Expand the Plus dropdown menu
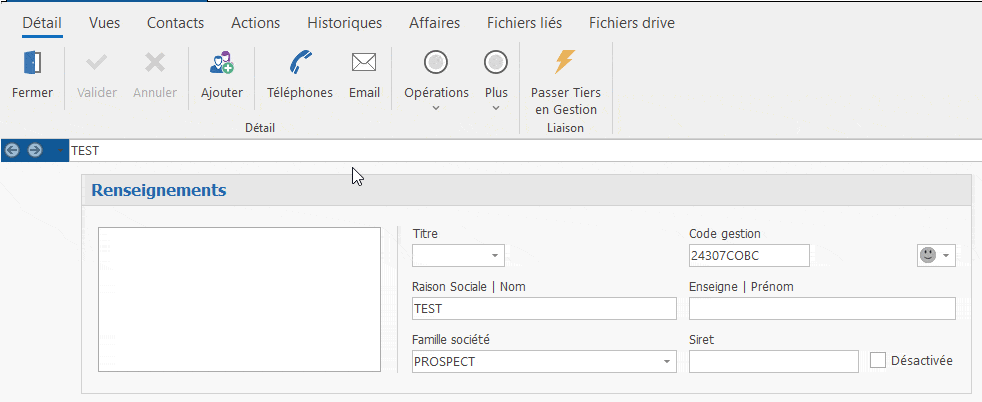Screen dimensions: 982x402 point(496,108)
